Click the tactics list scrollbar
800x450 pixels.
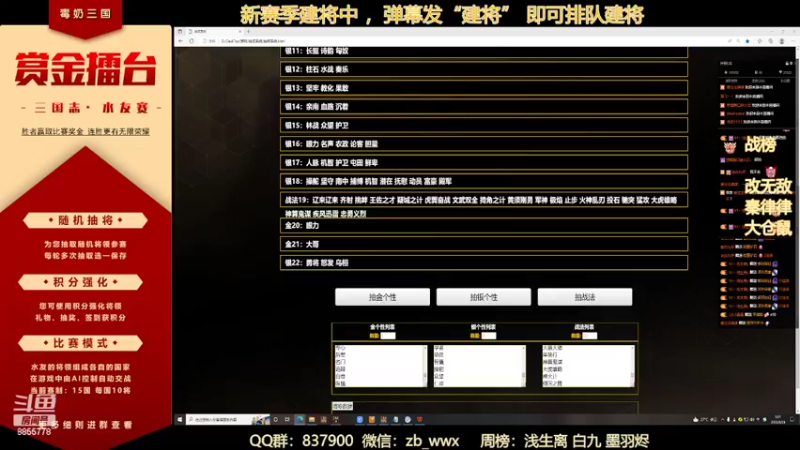click(633, 366)
